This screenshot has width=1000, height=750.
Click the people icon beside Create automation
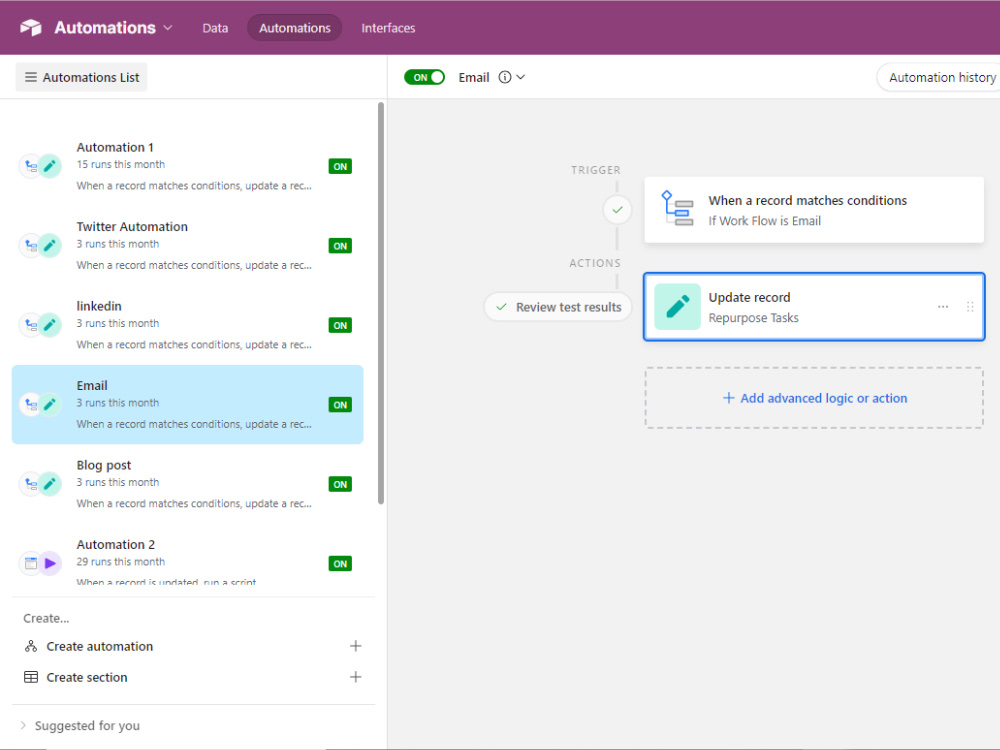(x=31, y=646)
